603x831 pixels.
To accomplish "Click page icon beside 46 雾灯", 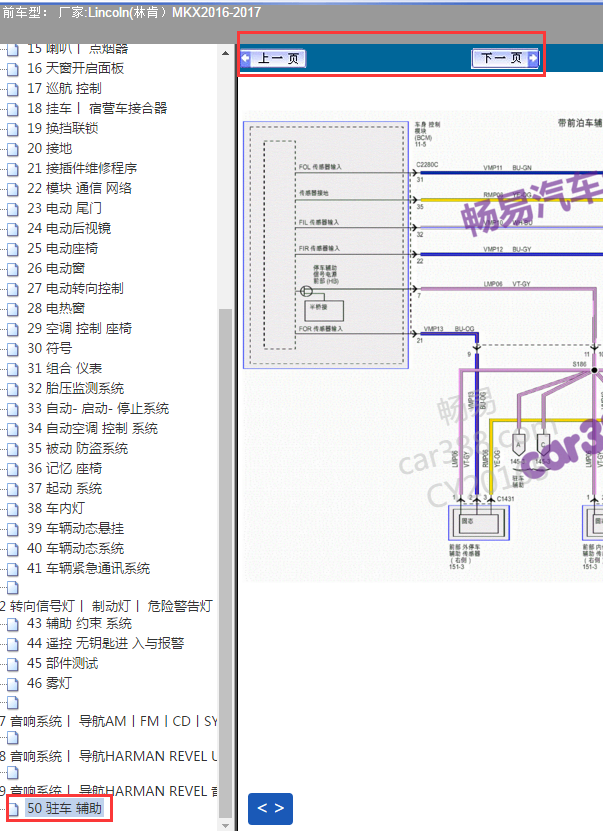I will [x=13, y=684].
